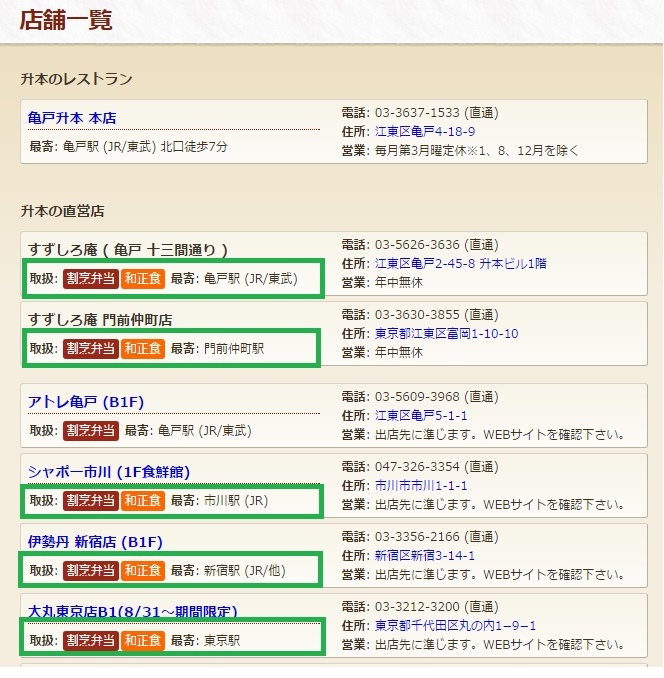Click phone number 03-3630-3855
Viewport: 664px width, 678px height.
click(417, 315)
